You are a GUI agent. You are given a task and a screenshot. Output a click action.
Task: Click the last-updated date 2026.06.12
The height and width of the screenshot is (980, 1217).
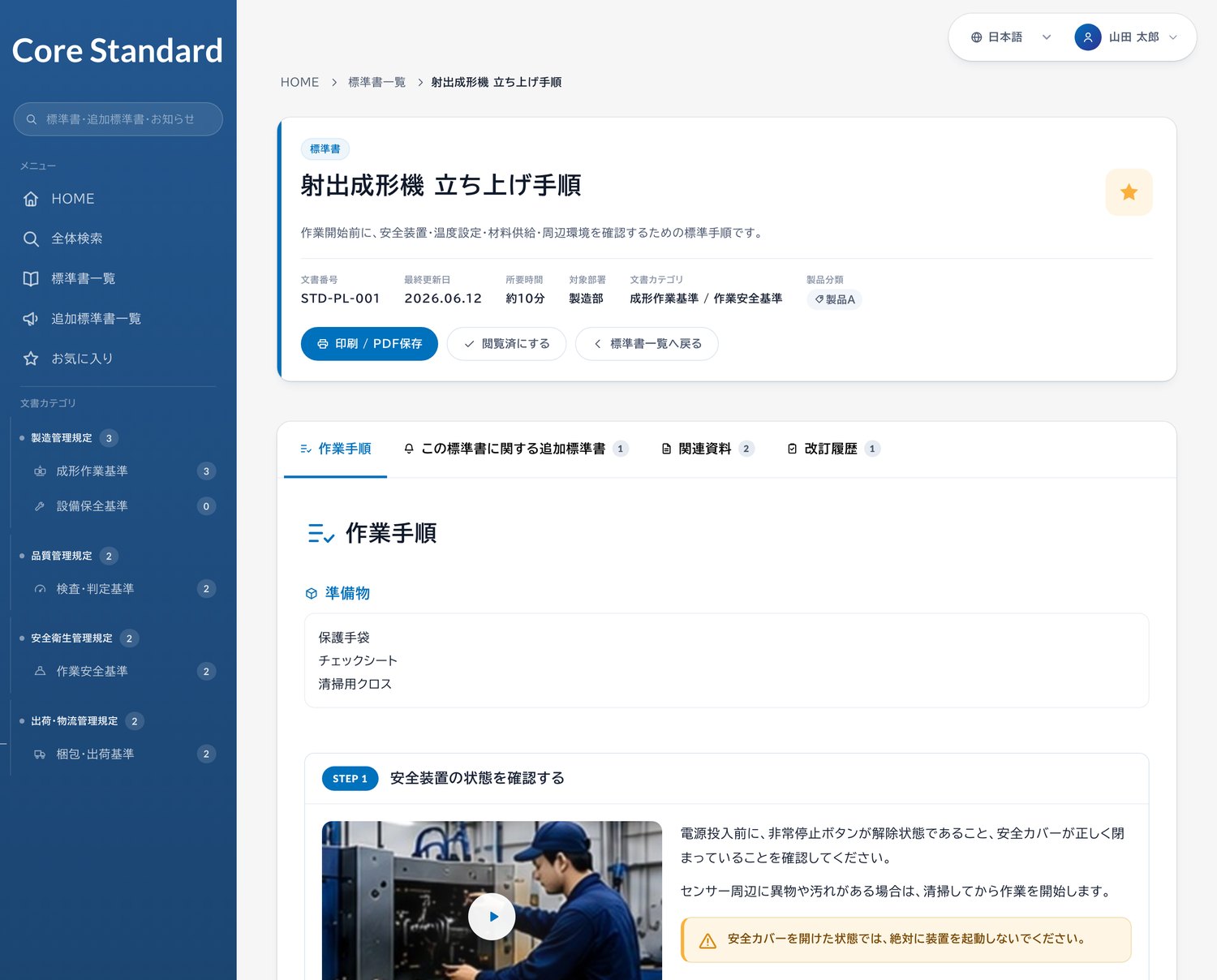(x=443, y=299)
